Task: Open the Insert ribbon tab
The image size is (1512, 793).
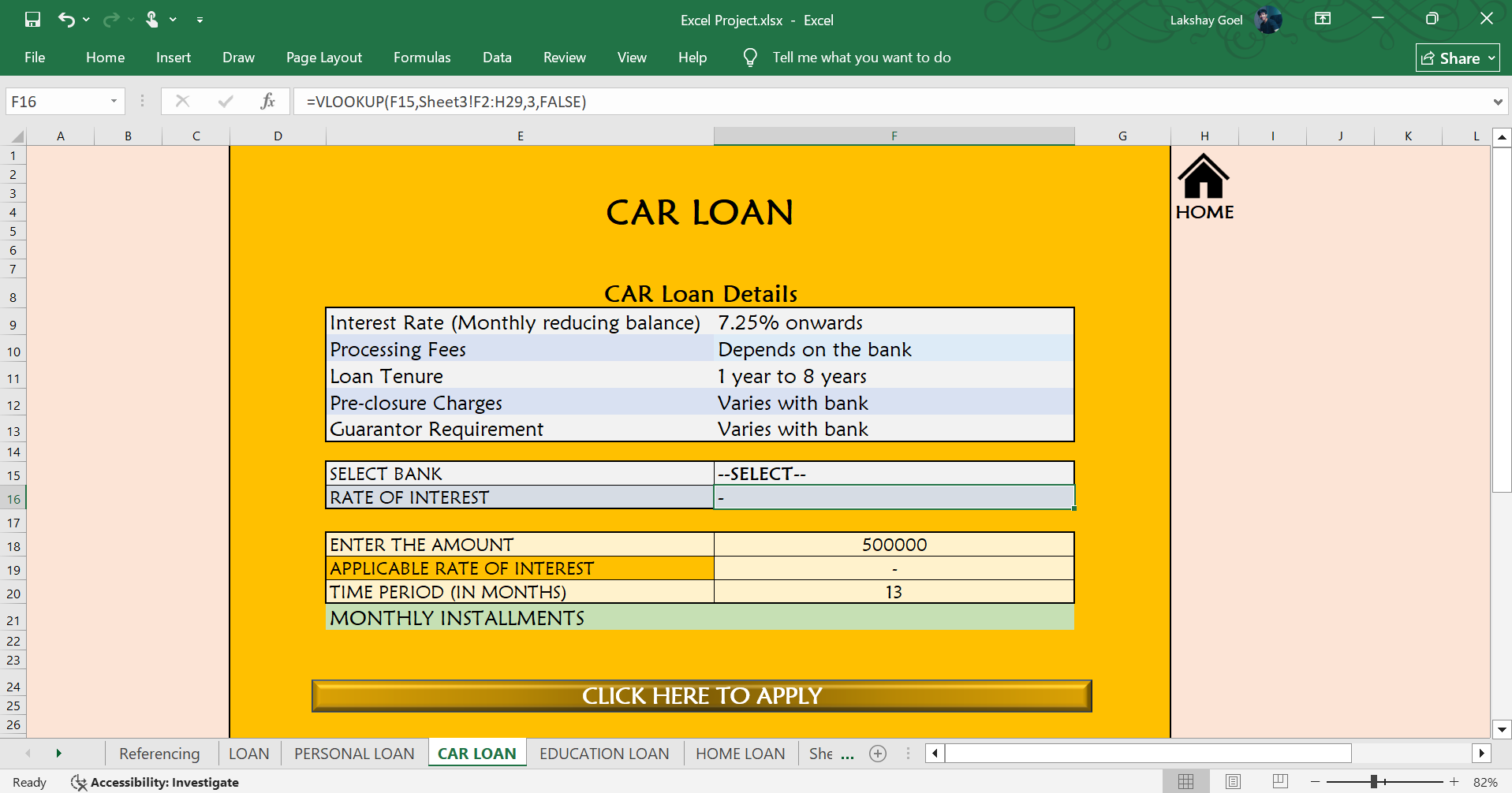Action: [174, 58]
